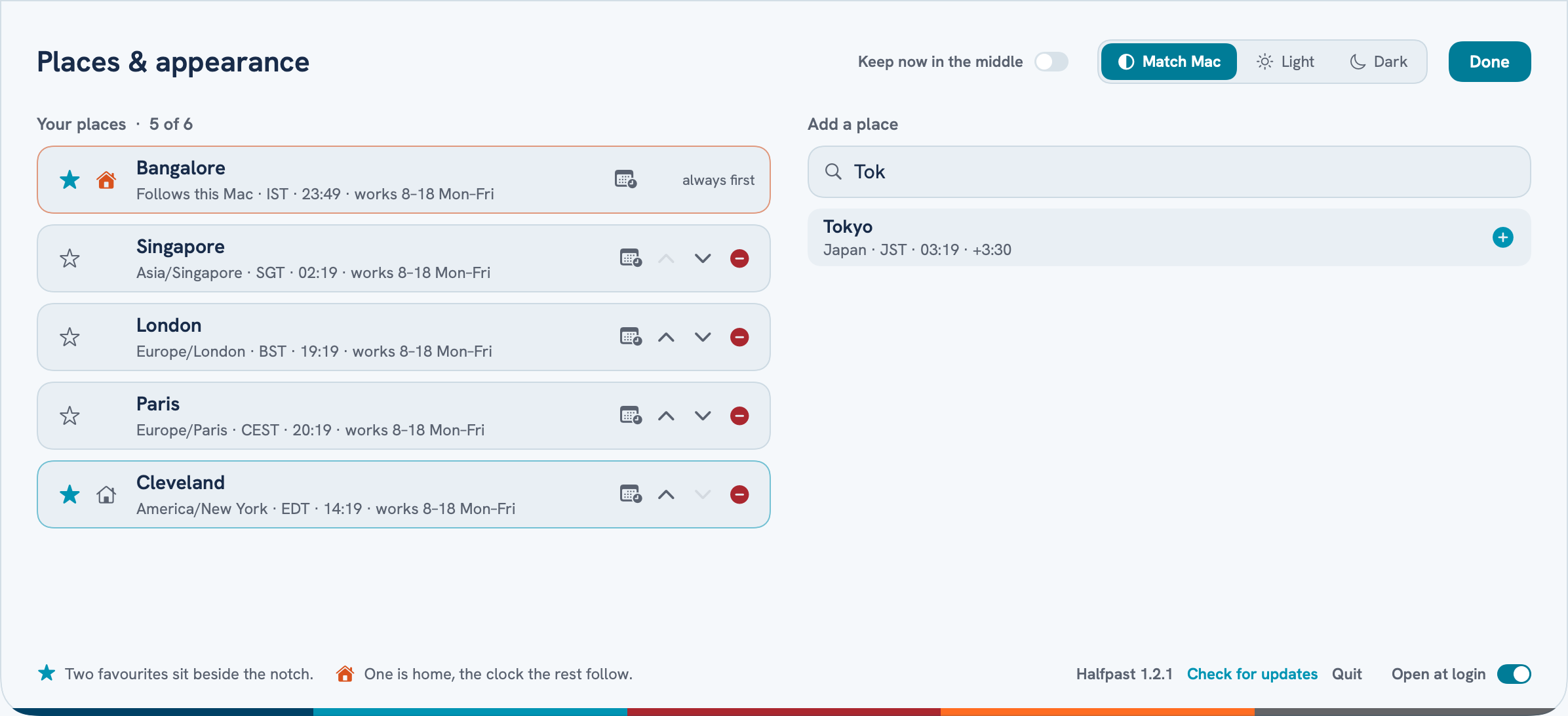Viewport: 1568px width, 716px height.
Task: Mark Paris as a favourite
Action: pos(69,416)
